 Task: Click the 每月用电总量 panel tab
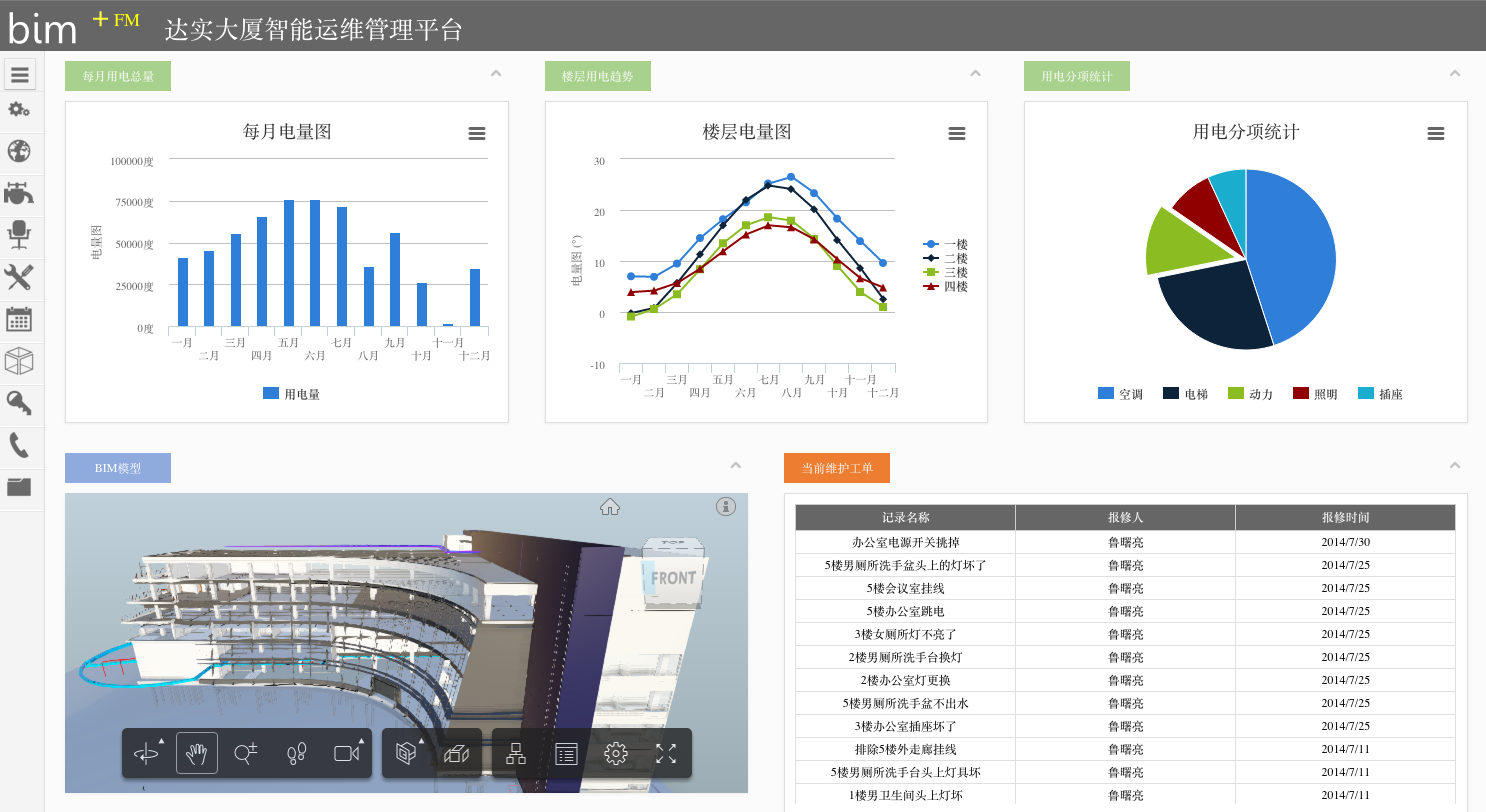(118, 76)
